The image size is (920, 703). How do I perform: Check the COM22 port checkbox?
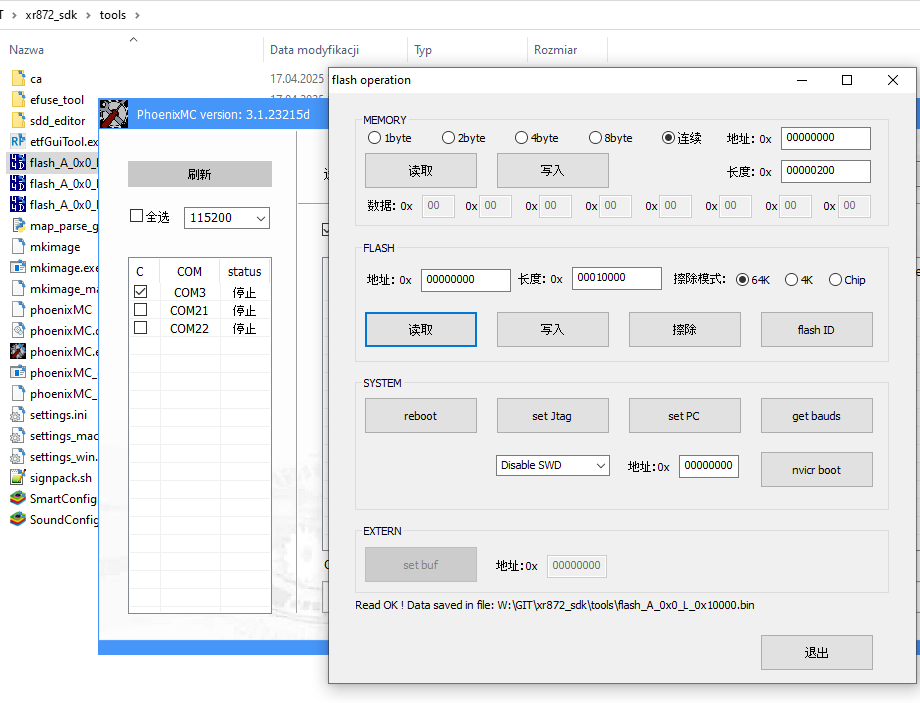pyautogui.click(x=140, y=327)
